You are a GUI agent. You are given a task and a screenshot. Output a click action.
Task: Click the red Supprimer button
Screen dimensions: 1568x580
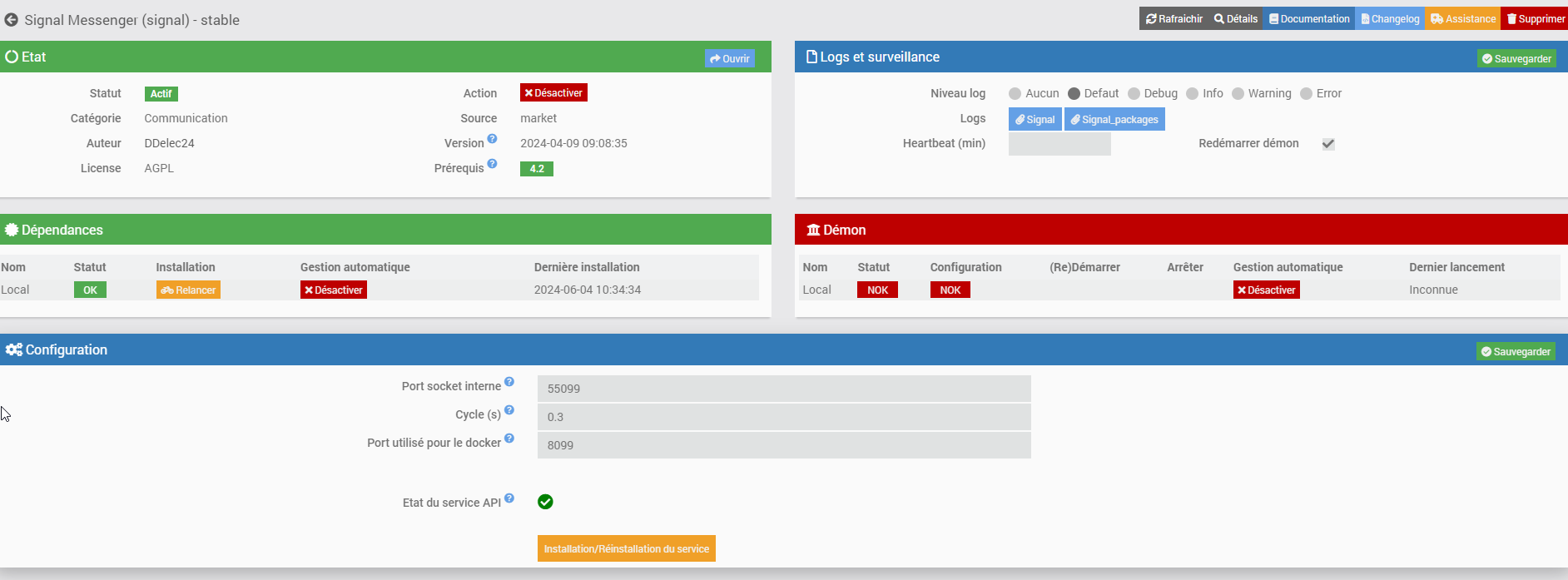point(1535,18)
